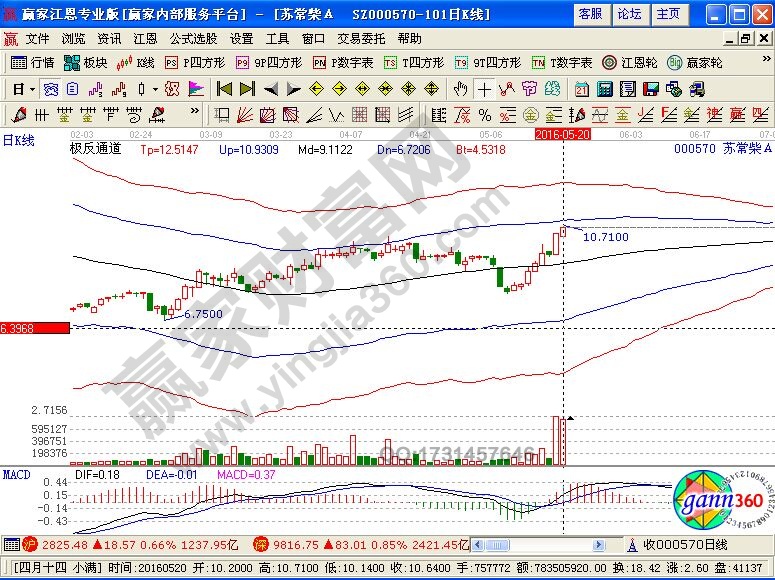Open the 公式选股 menu
This screenshot has height=580, width=775.
pos(193,39)
